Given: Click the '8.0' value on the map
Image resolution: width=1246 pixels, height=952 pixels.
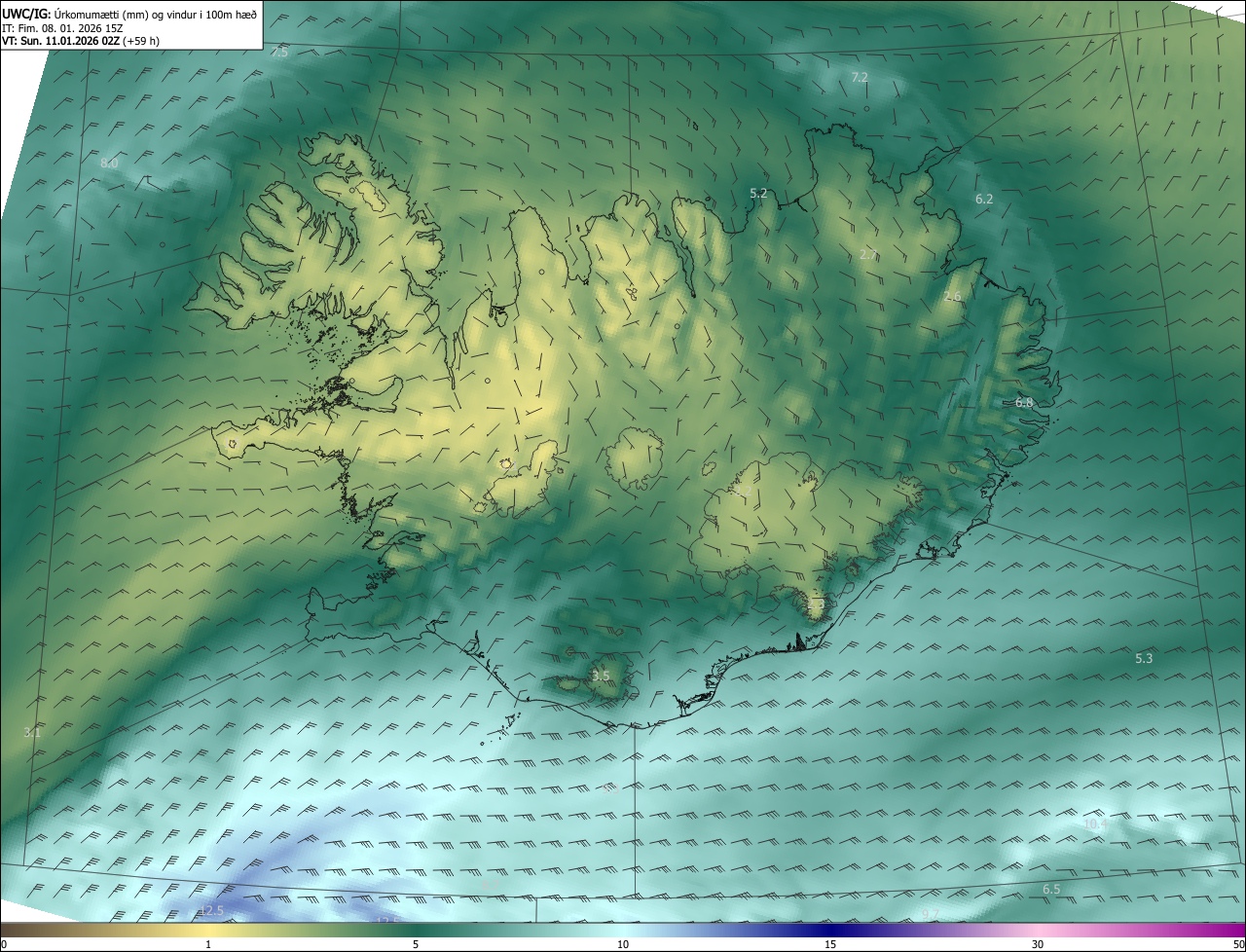Looking at the screenshot, I should tap(109, 164).
